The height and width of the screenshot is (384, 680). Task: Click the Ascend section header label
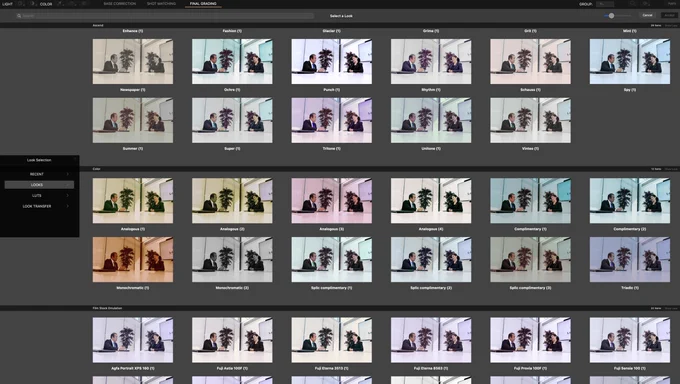click(98, 26)
